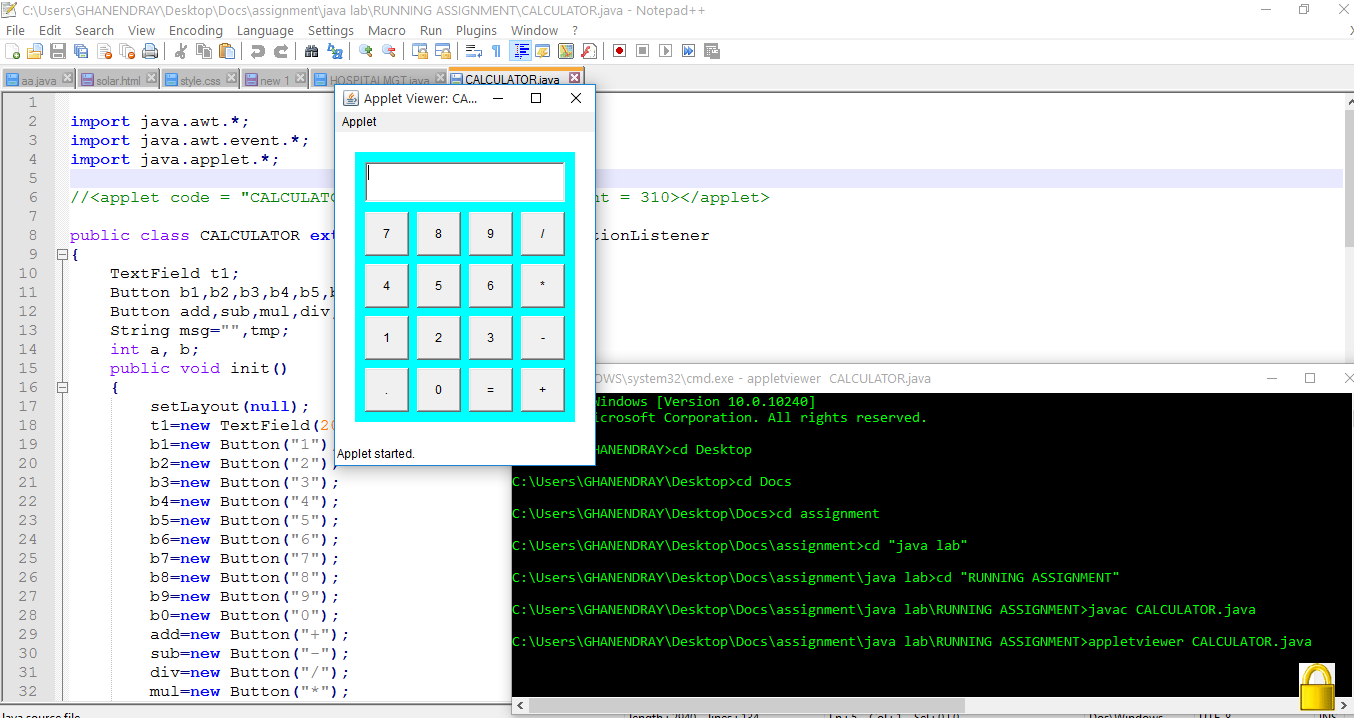Collapse the class fold at line 9
1354x718 pixels.
[x=62, y=255]
